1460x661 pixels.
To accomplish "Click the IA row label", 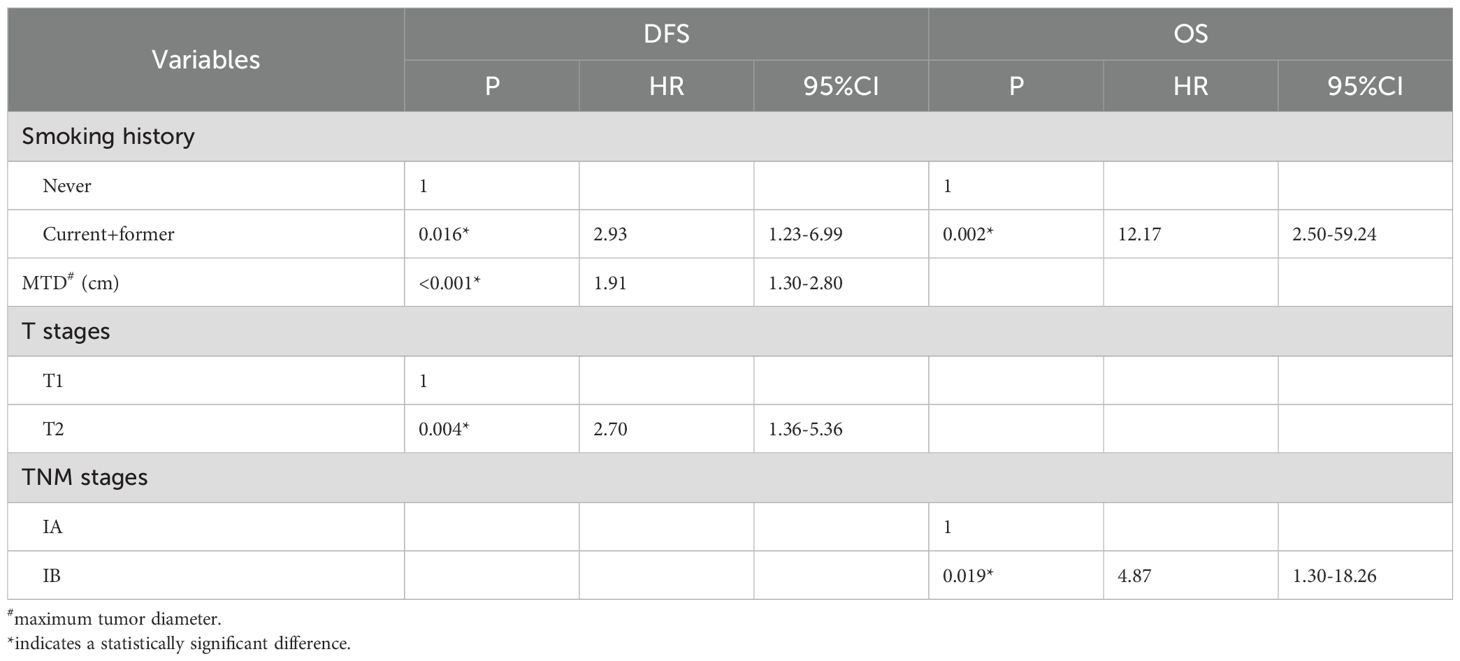I will 54,526.
